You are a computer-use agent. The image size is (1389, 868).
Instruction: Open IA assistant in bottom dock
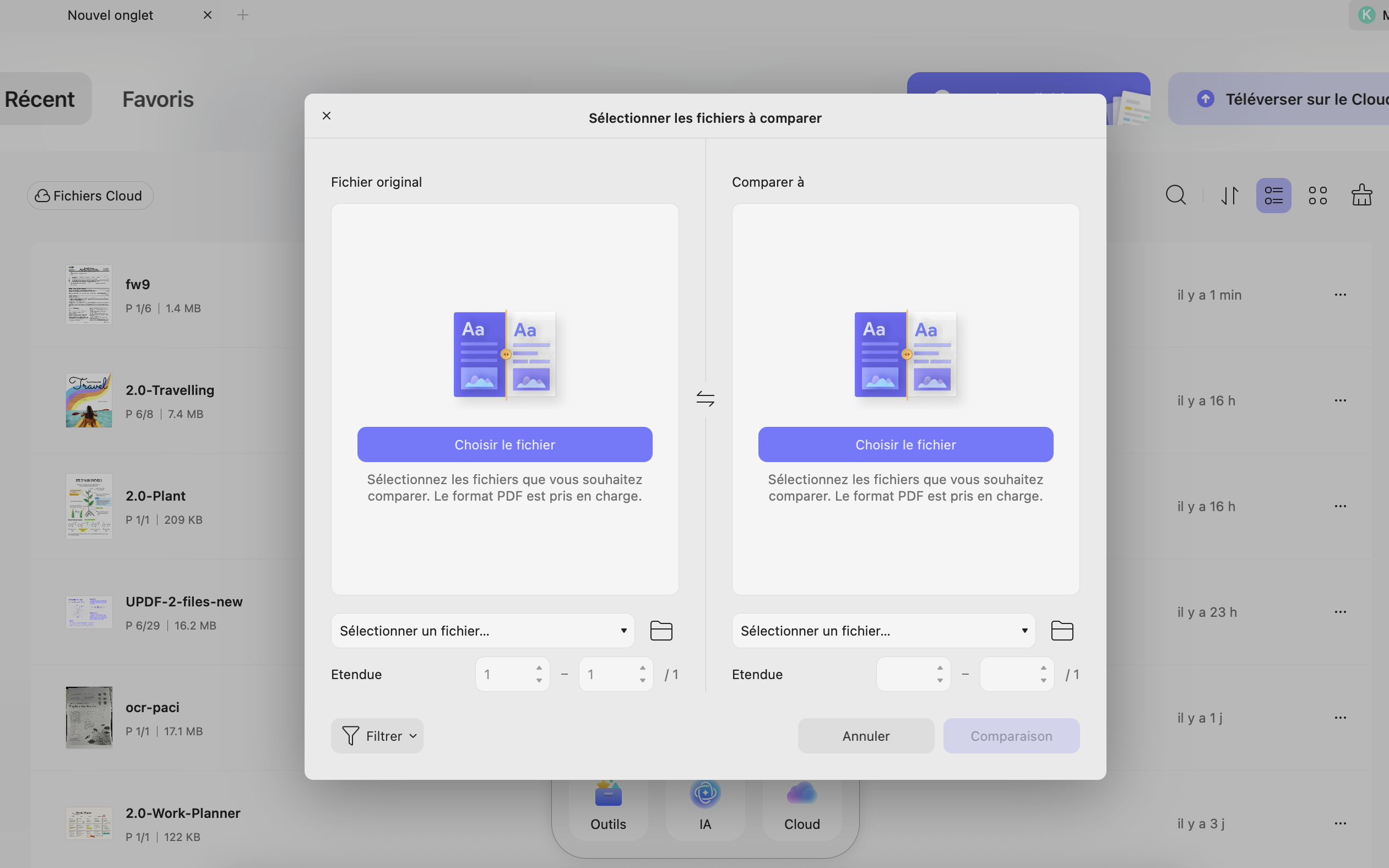(705, 810)
